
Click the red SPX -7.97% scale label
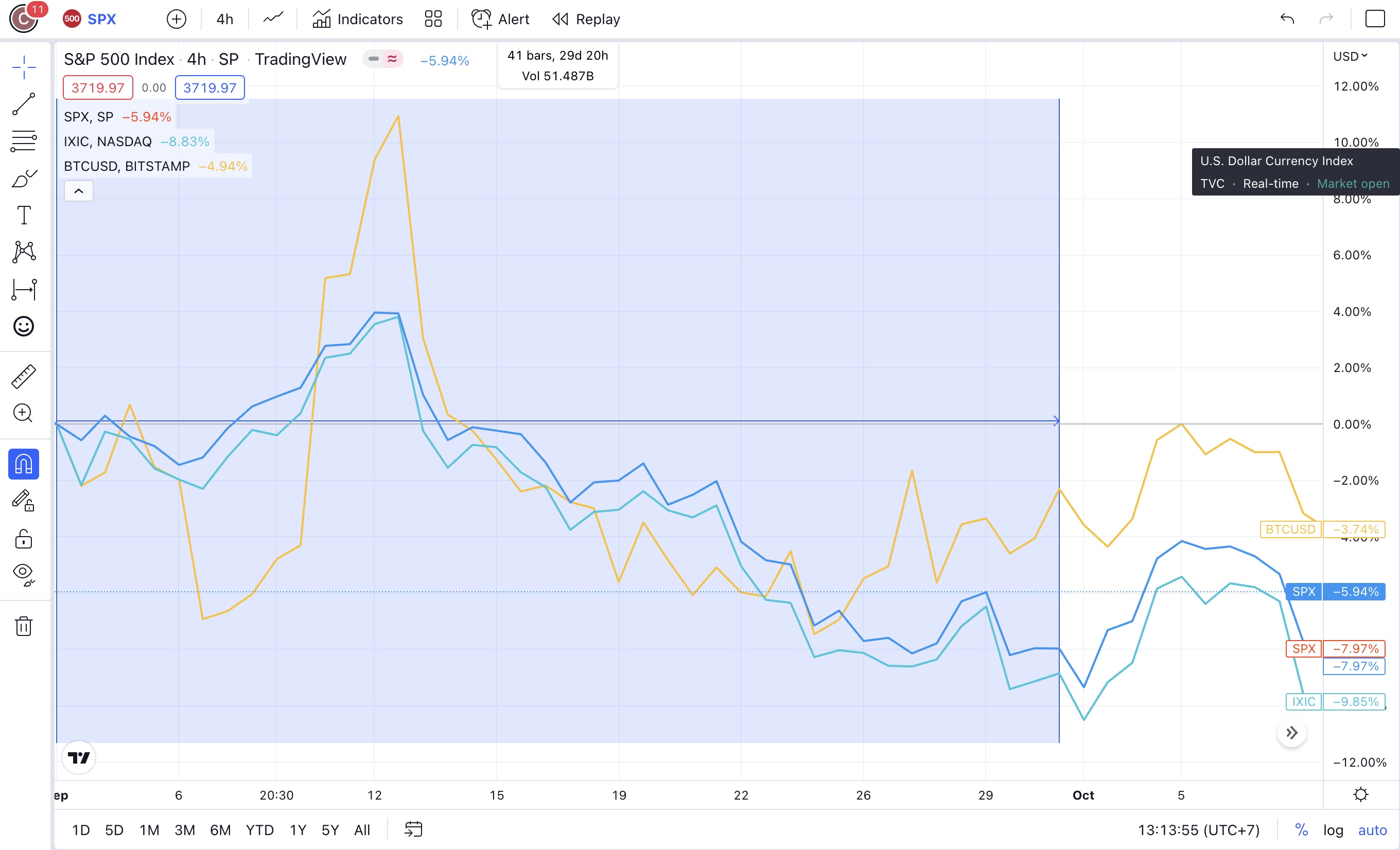(1335, 648)
